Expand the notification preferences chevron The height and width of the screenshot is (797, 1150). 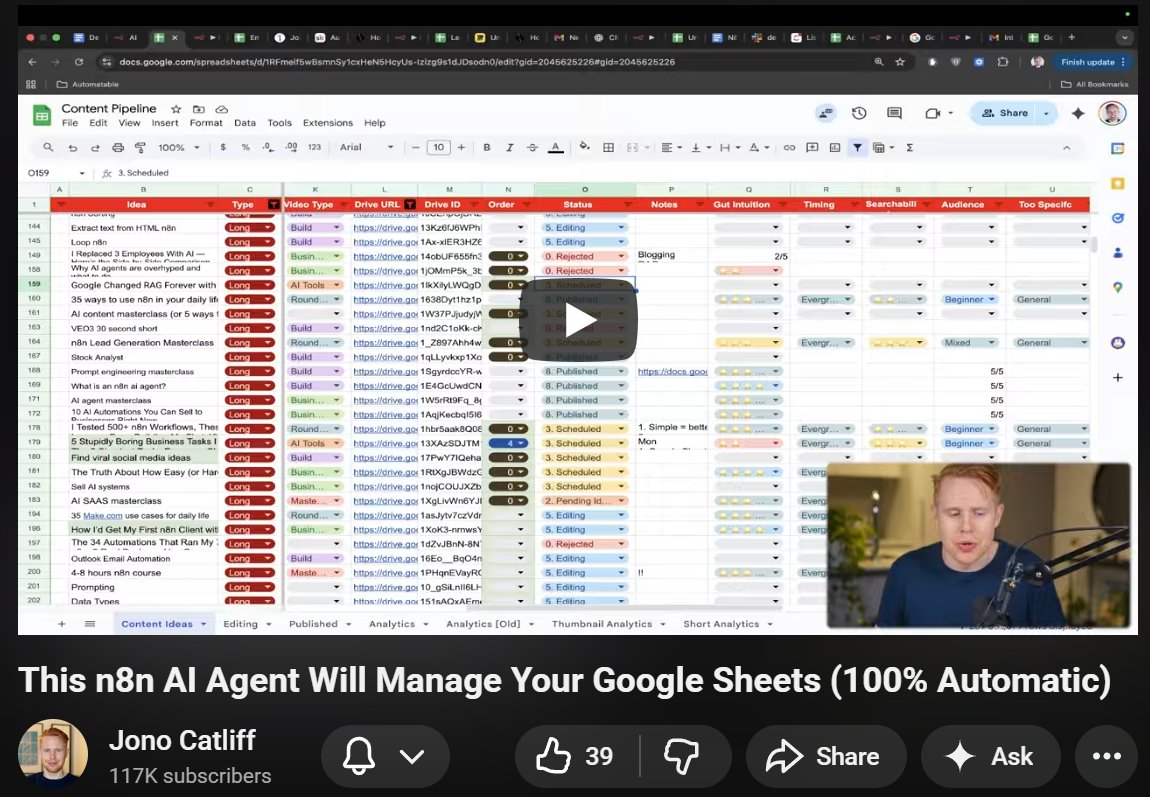[x=412, y=756]
